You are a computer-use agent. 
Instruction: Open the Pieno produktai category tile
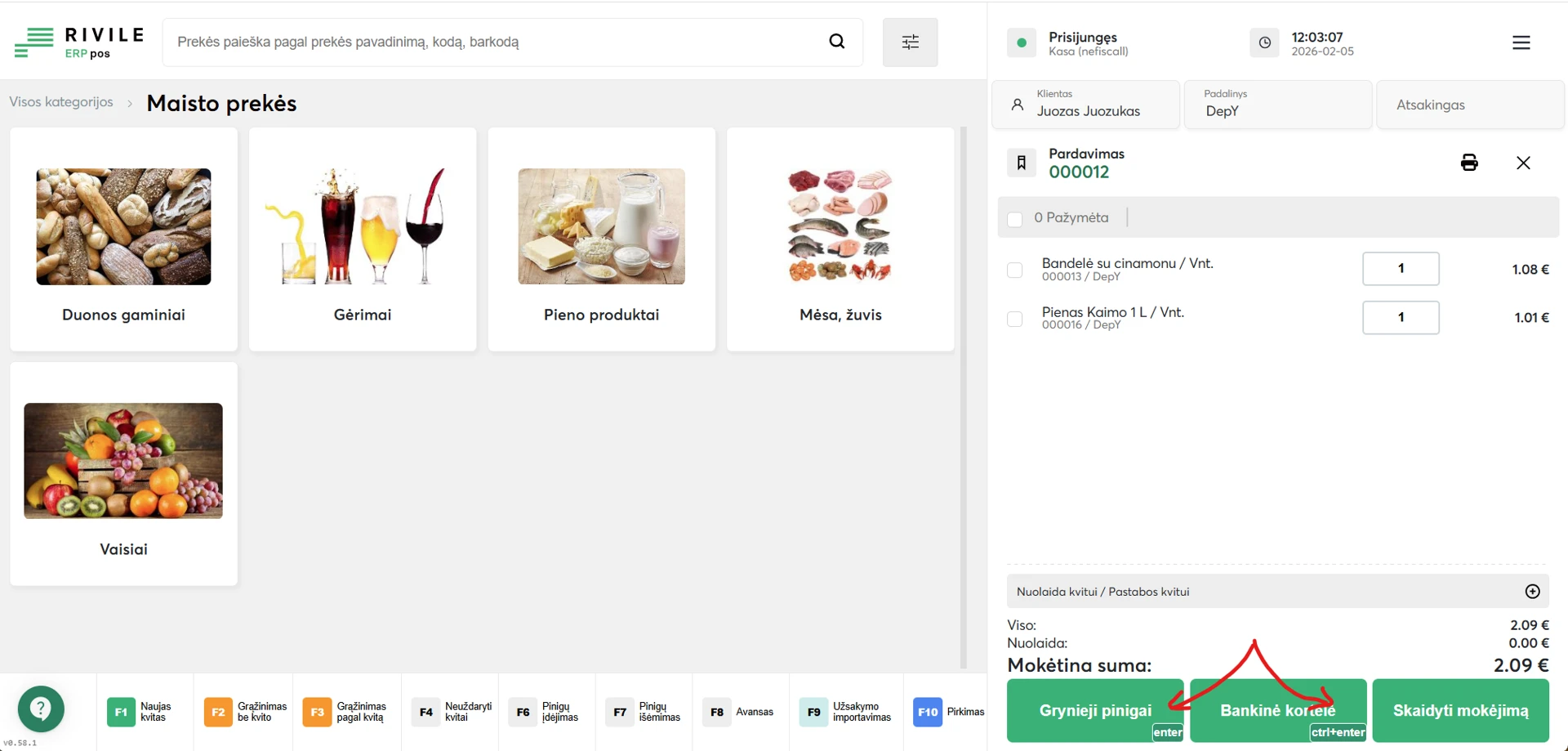(601, 239)
